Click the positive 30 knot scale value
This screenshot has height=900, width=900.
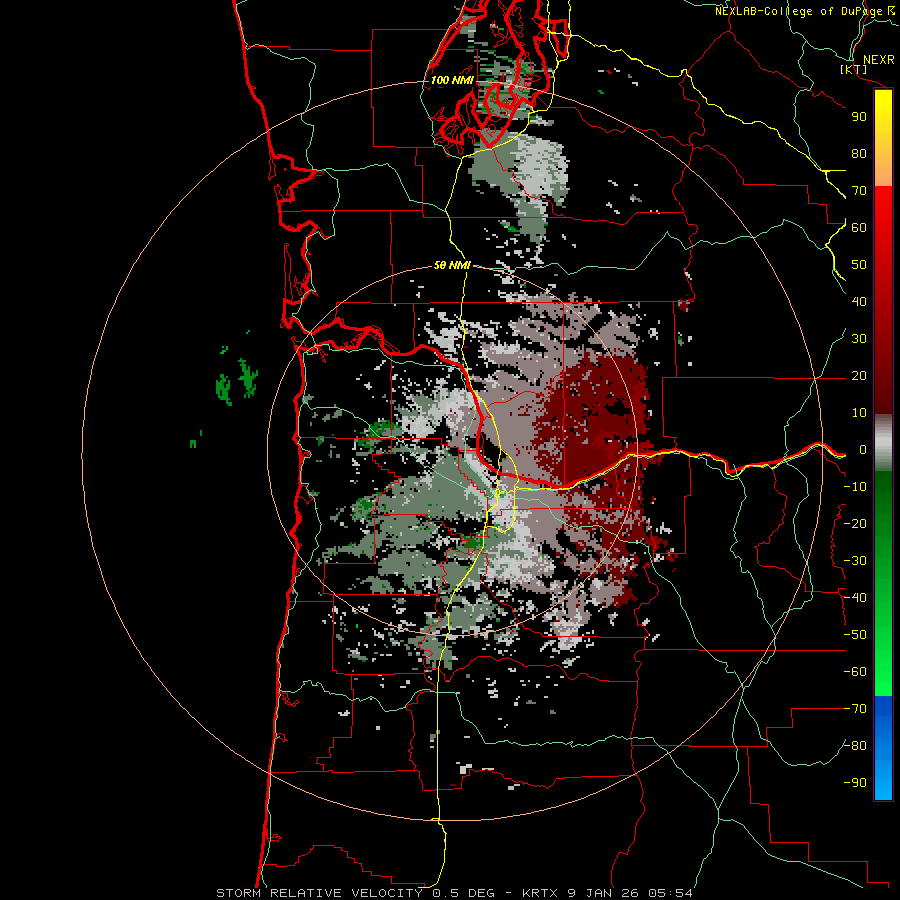859,339
